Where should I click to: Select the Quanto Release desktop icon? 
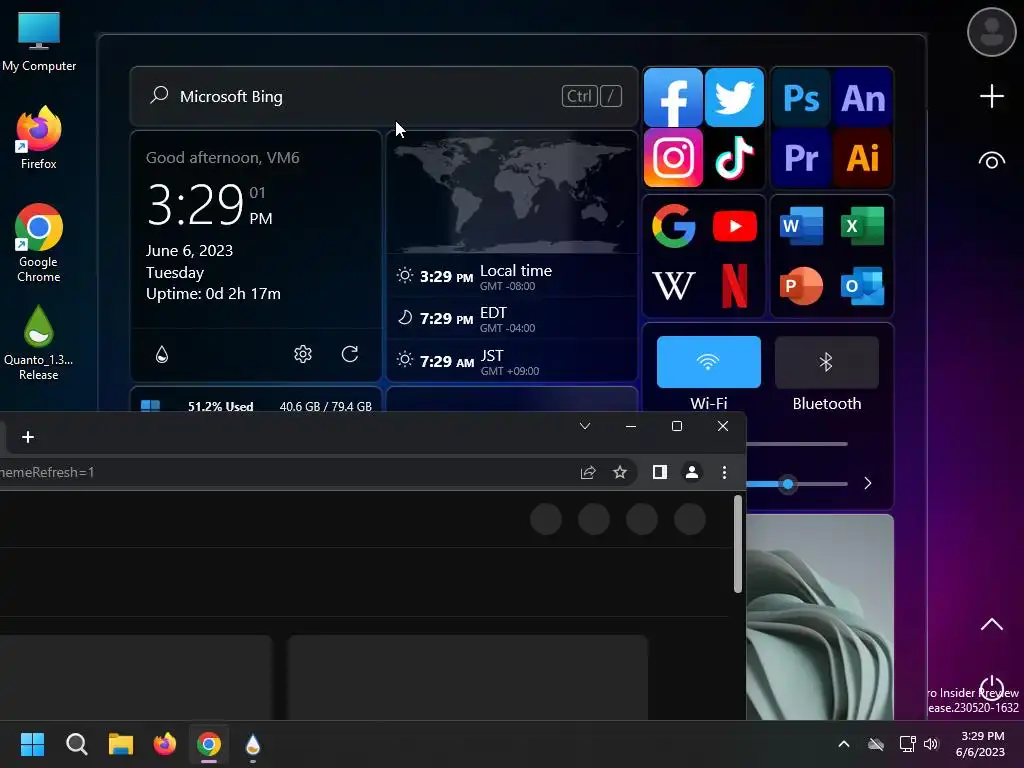(x=39, y=343)
